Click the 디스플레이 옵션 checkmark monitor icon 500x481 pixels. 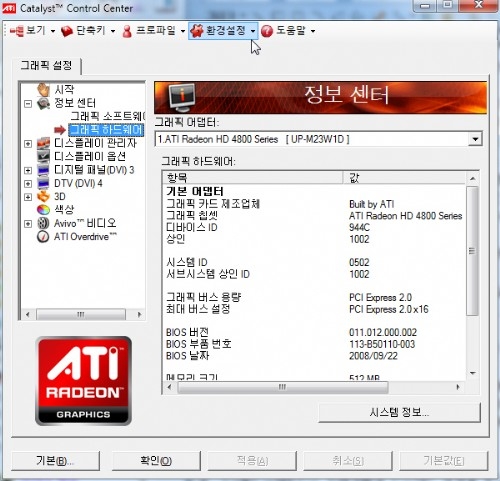43,156
